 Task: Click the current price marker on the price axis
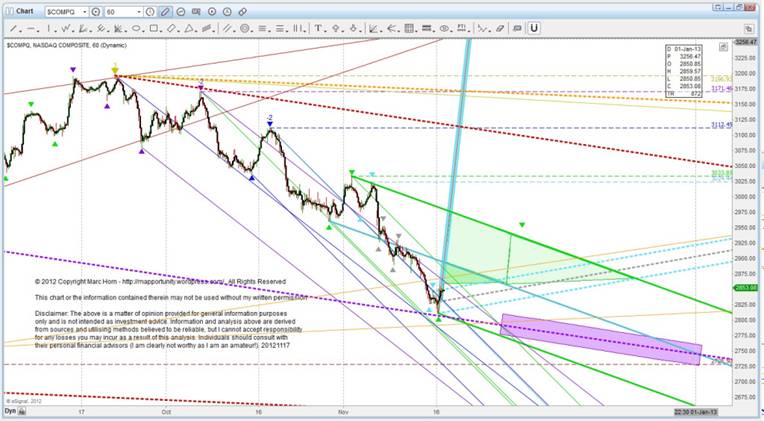[x=746, y=288]
